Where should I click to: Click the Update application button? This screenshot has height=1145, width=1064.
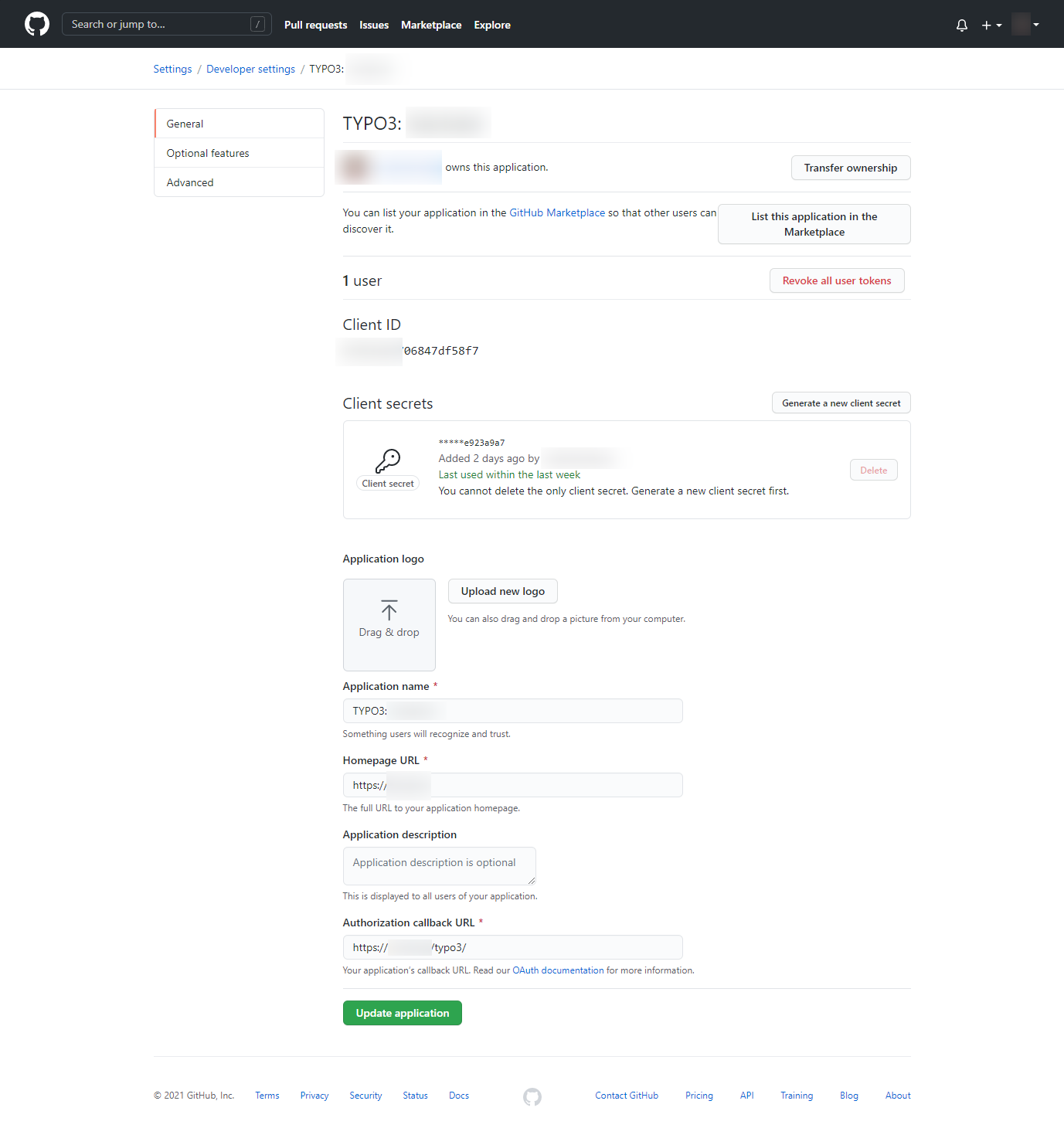click(403, 1013)
